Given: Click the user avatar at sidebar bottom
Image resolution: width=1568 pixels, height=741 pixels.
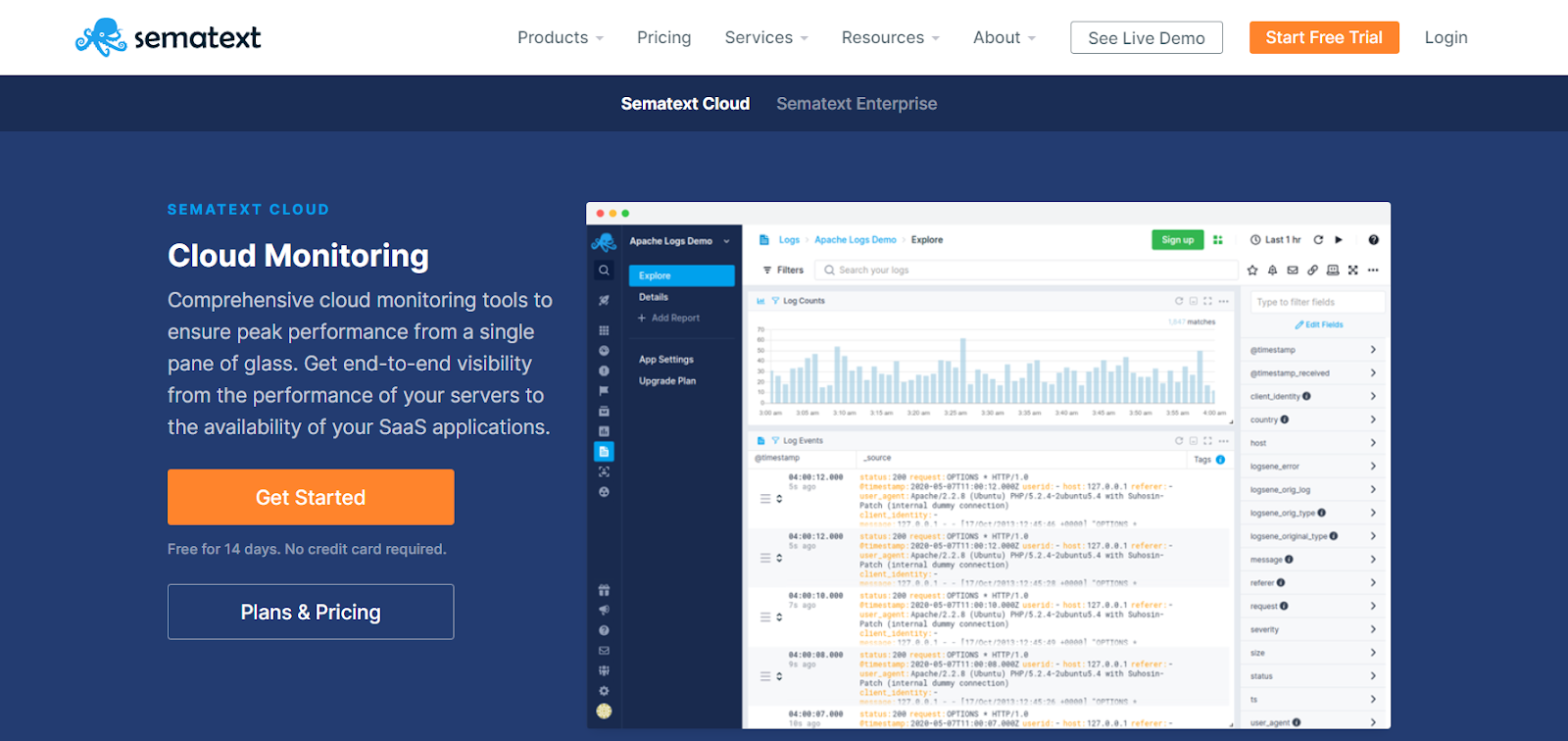Looking at the screenshot, I should pos(604,712).
